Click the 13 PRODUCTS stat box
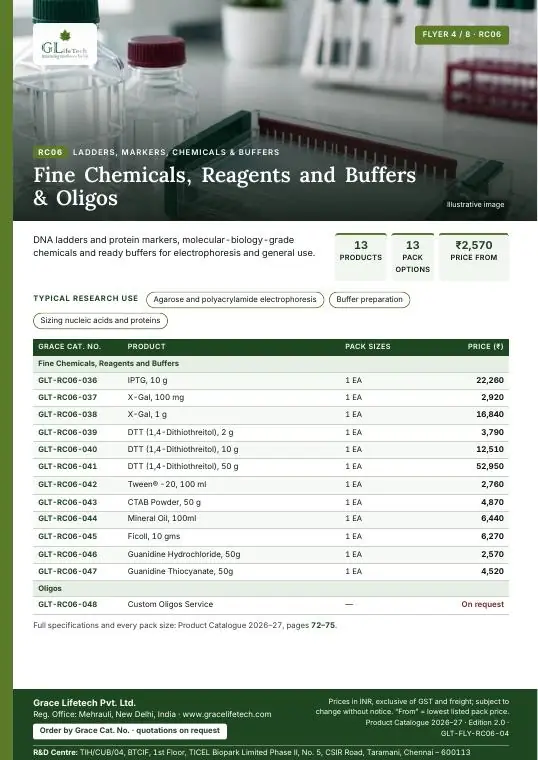Viewport: 538px width, 760px height. [361, 256]
